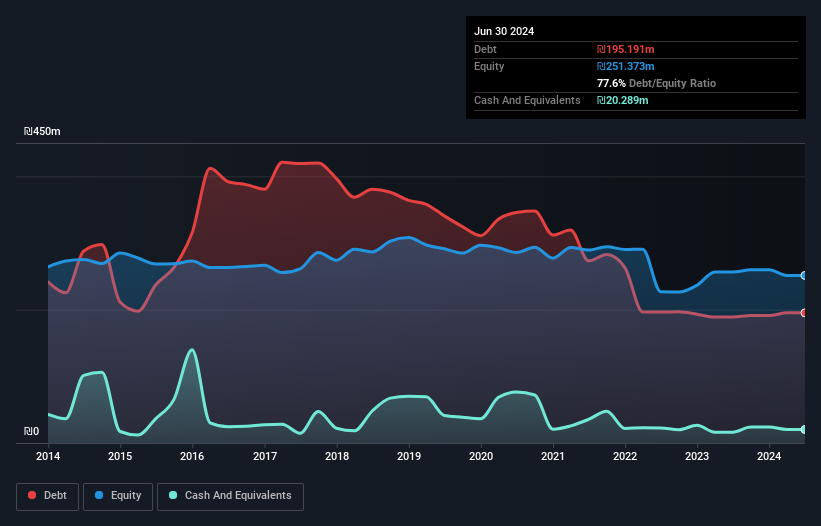821x526 pixels.
Task: Click the ₪195.191m debt value
Action: [626, 49]
